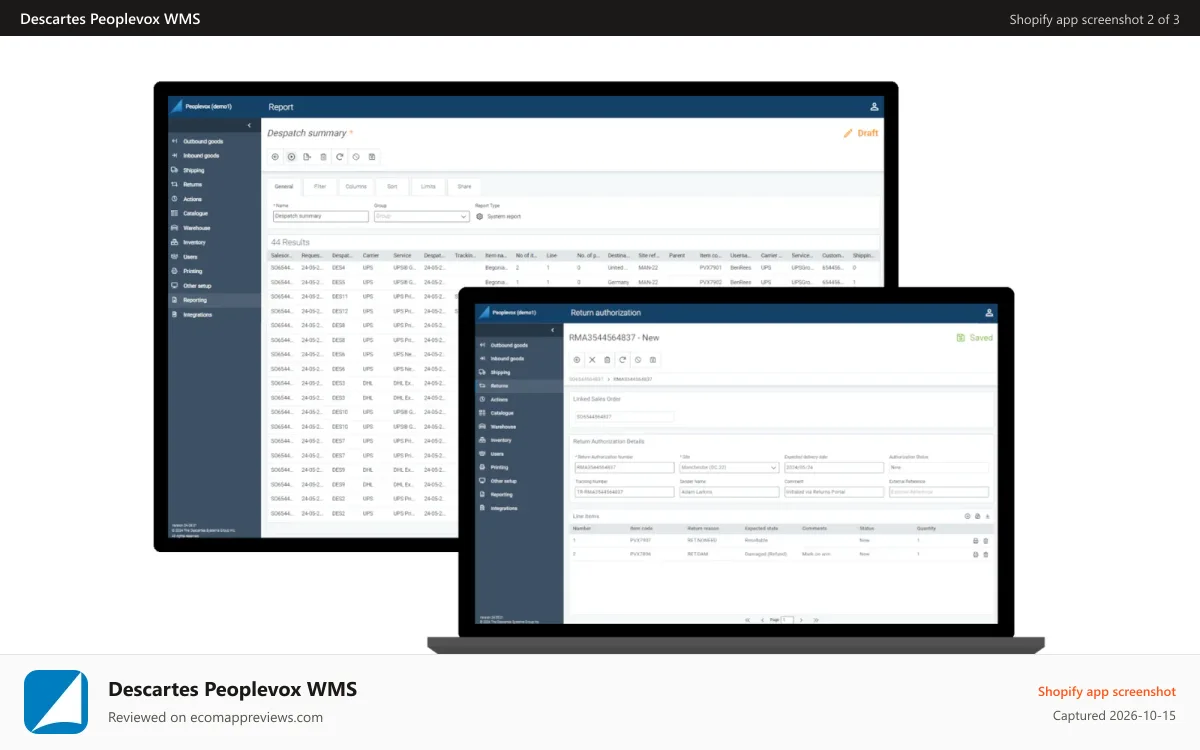1200x750 pixels.
Task: Click the Carrier column header in results
Action: (371, 255)
